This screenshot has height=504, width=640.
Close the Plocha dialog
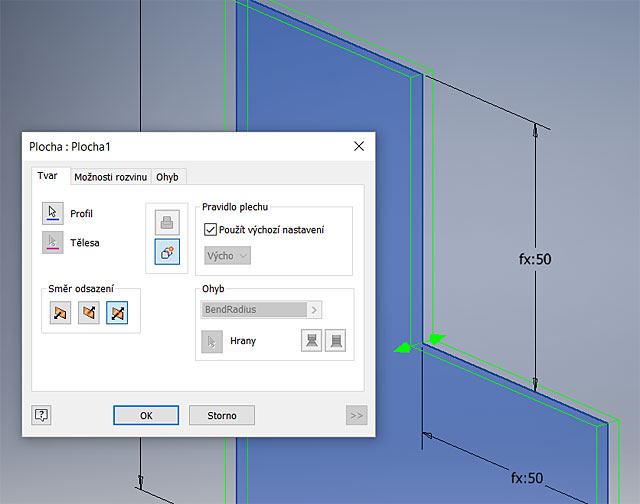359,146
